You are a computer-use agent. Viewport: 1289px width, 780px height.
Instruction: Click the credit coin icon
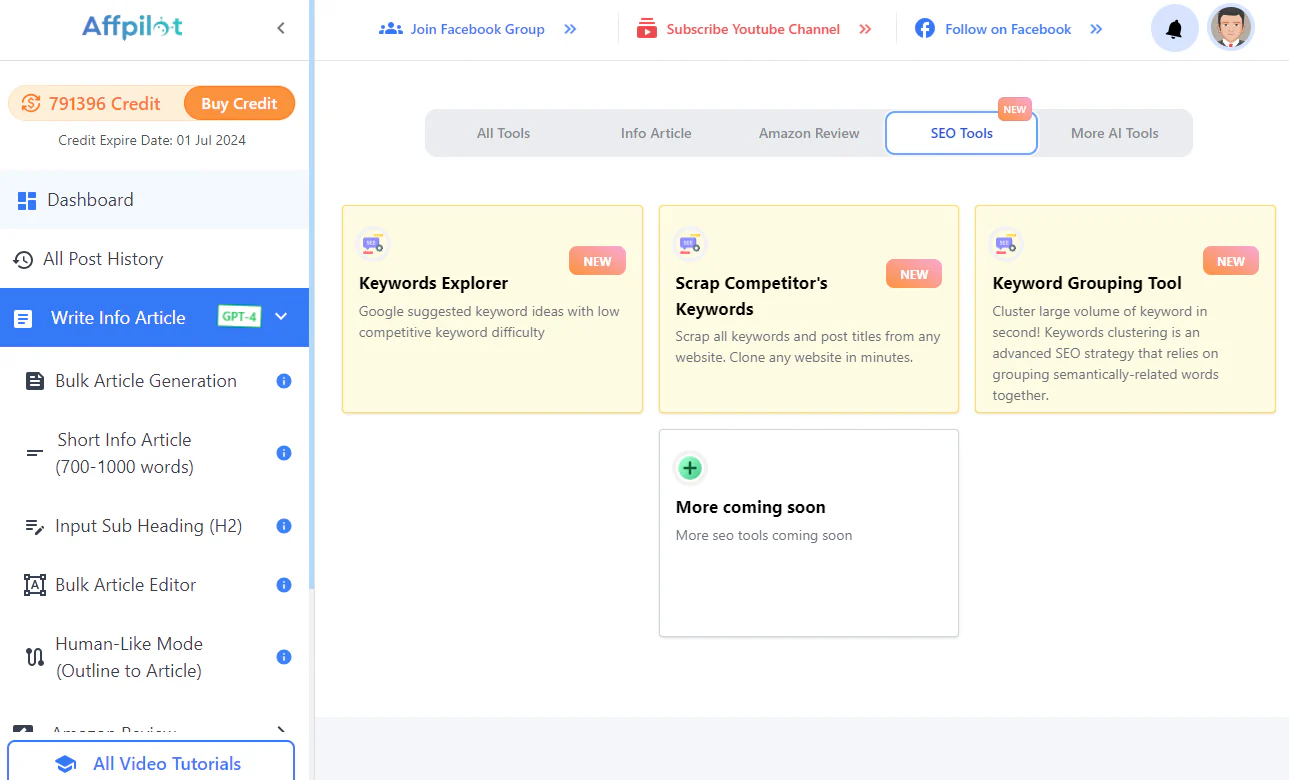31,103
